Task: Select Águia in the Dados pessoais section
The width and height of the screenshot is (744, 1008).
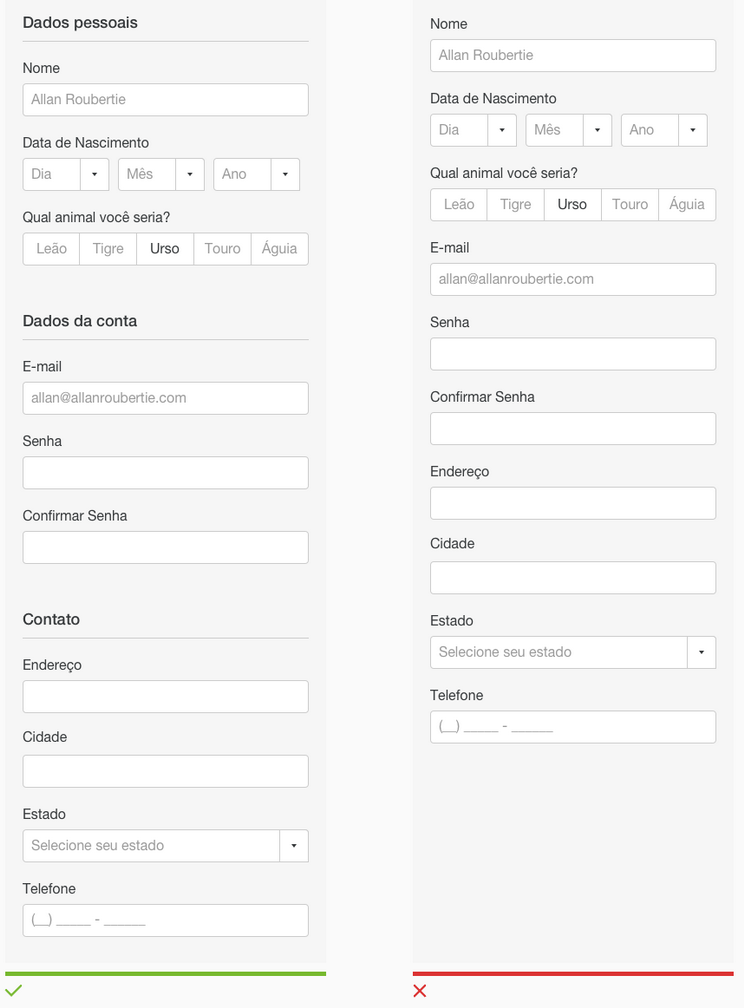Action: [279, 249]
